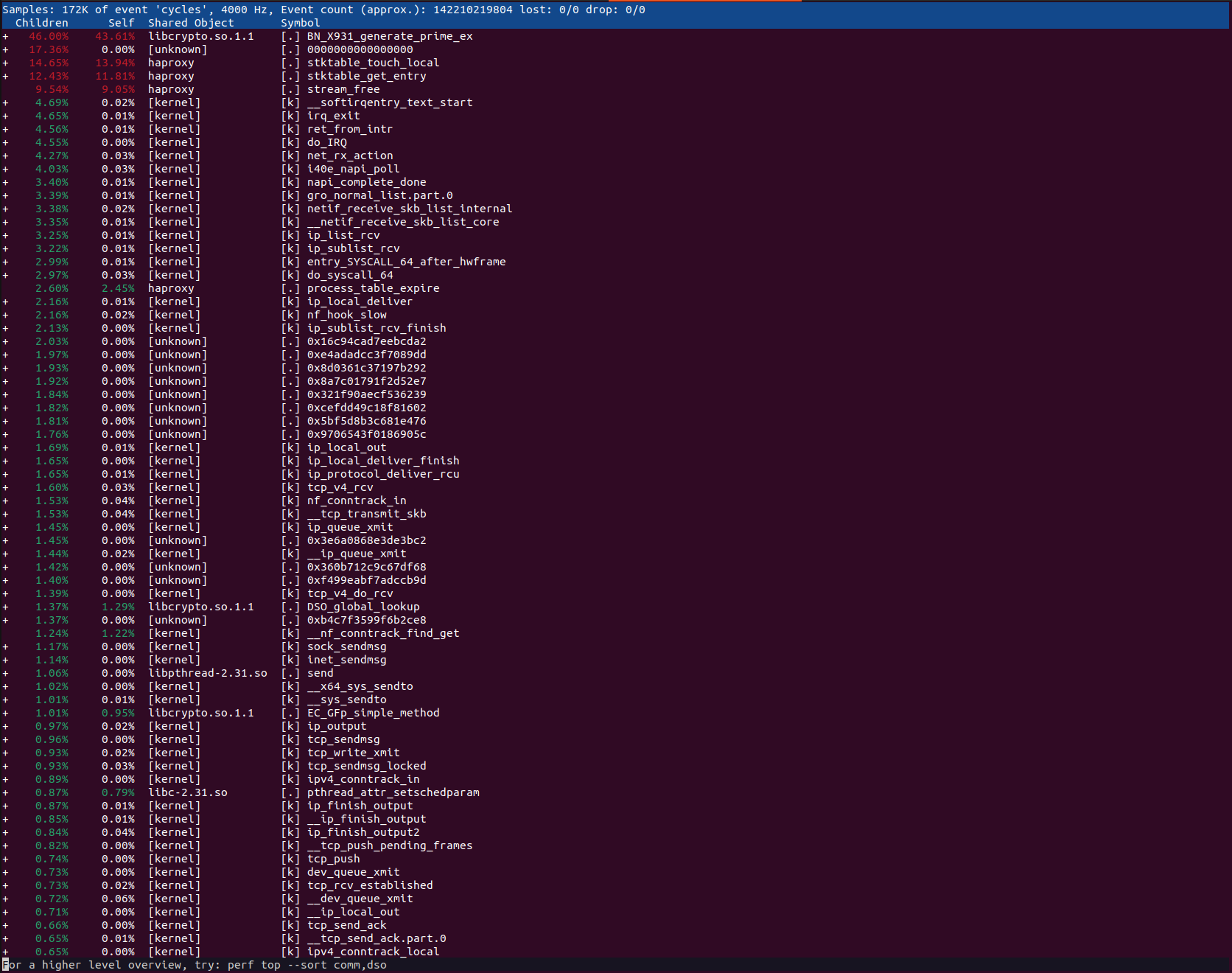The image size is (1232, 973).
Task: Click the Symbol column header
Action: point(301,23)
